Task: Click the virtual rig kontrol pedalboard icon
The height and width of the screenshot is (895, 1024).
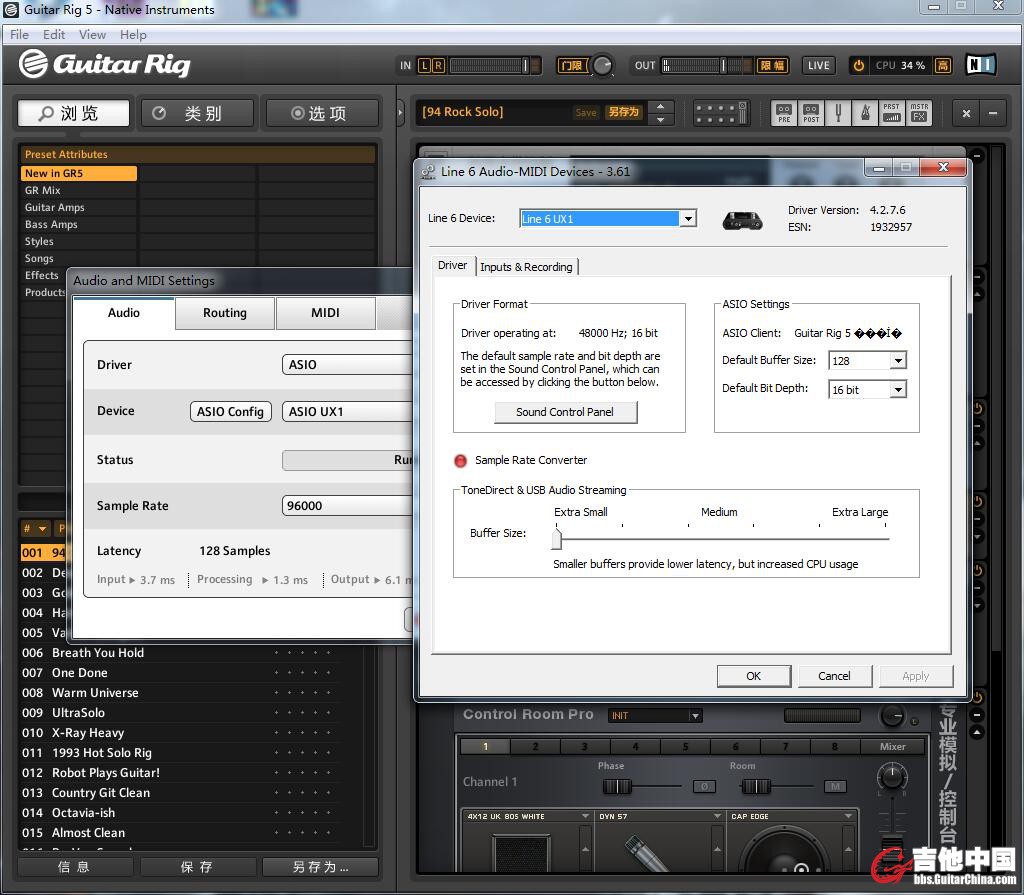Action: coord(721,113)
